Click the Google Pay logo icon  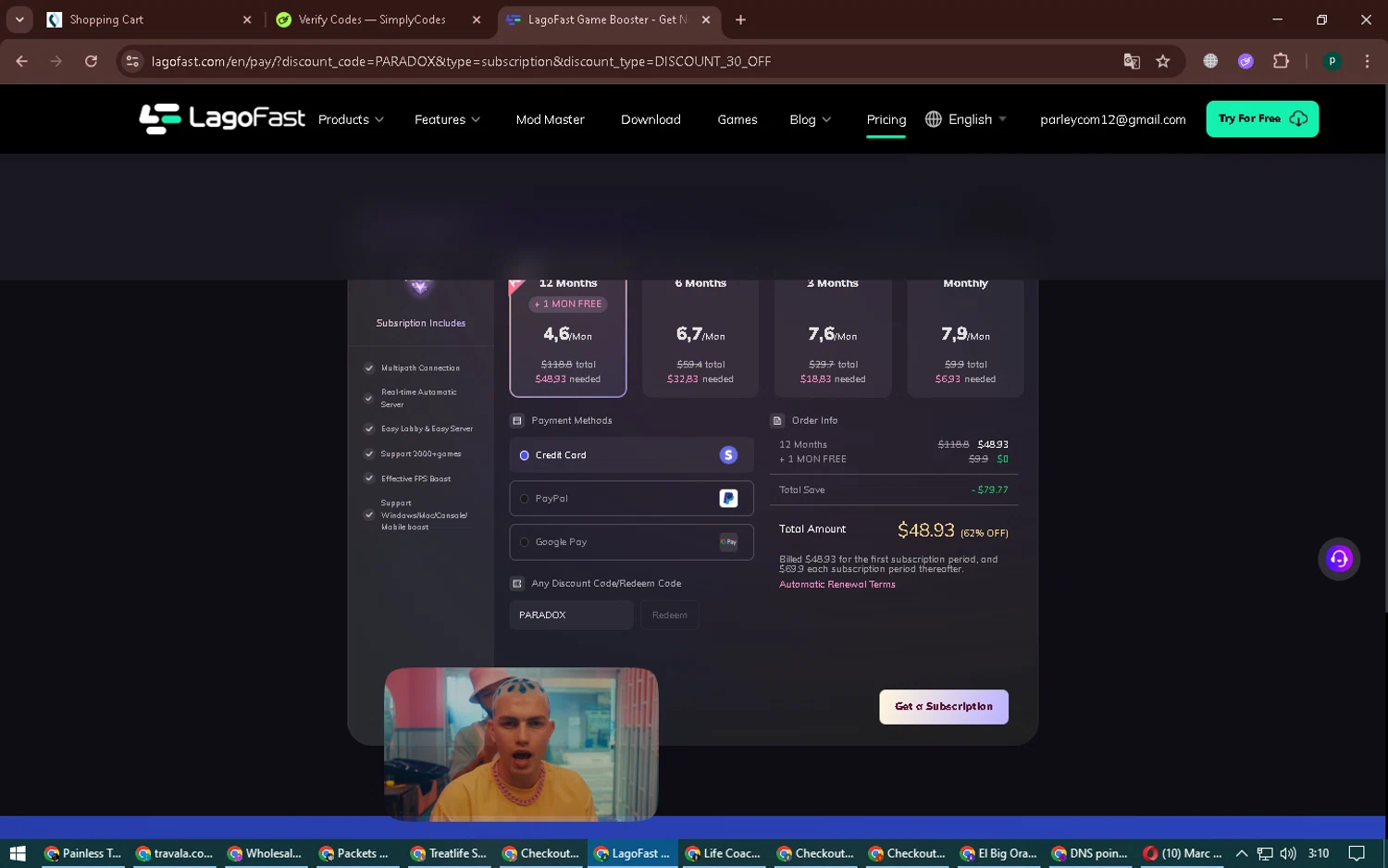click(728, 542)
